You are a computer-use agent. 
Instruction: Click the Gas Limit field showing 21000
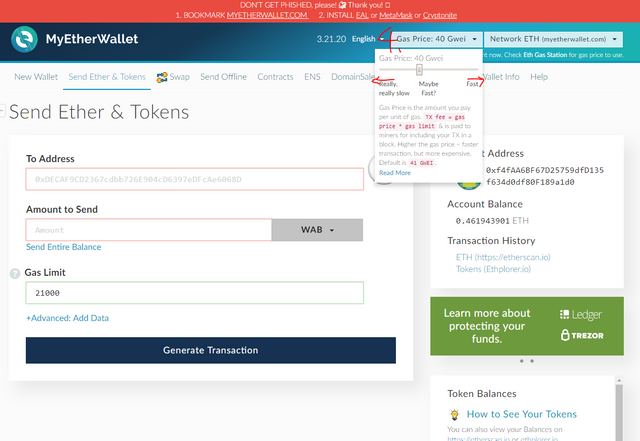point(195,293)
